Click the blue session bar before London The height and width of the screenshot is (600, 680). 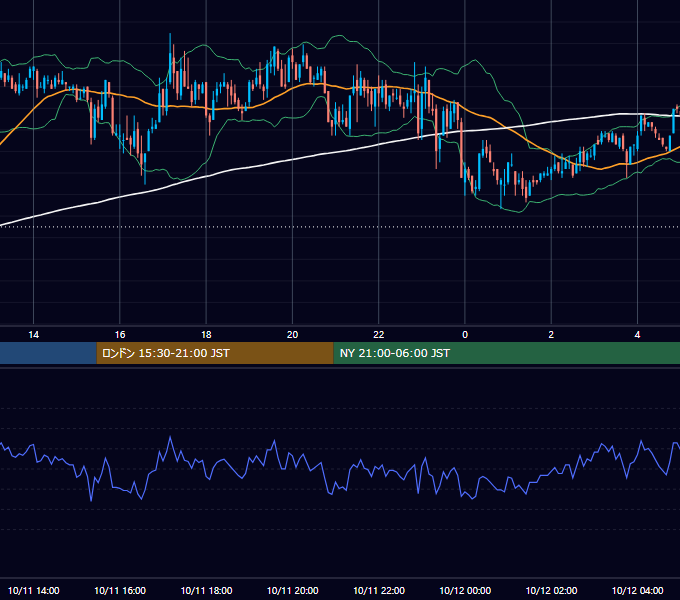pos(48,353)
